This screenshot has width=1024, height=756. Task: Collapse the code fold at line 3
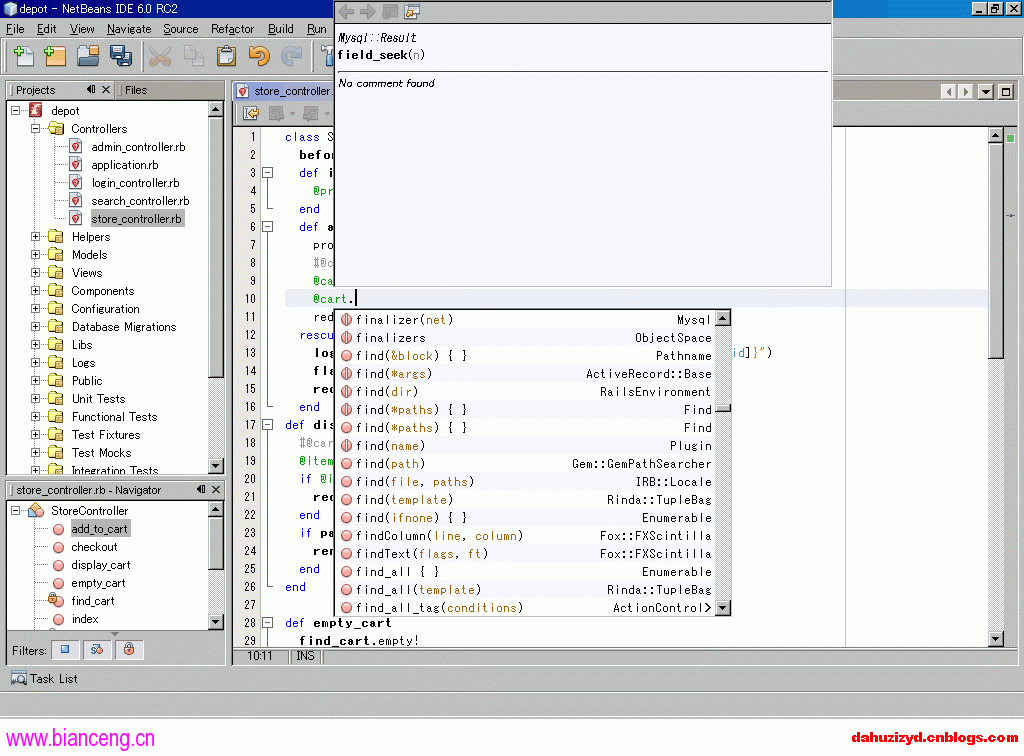tap(268, 173)
